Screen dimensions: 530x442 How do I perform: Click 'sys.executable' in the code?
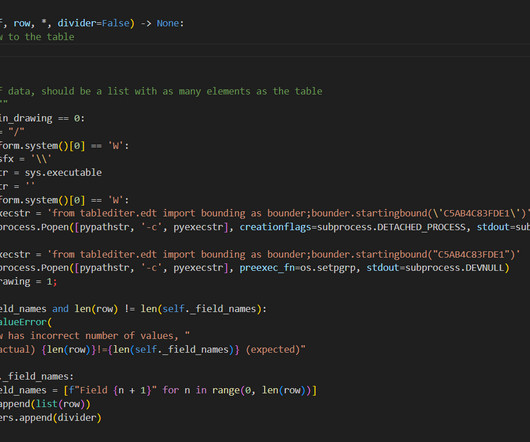point(63,173)
